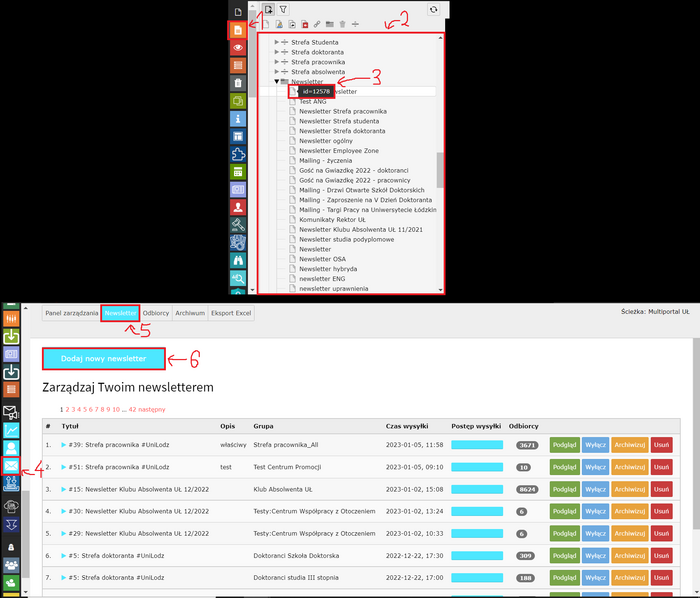The height and width of the screenshot is (598, 700).
Task: Expand the Strefa absolwenta tree node
Action: coord(276,72)
